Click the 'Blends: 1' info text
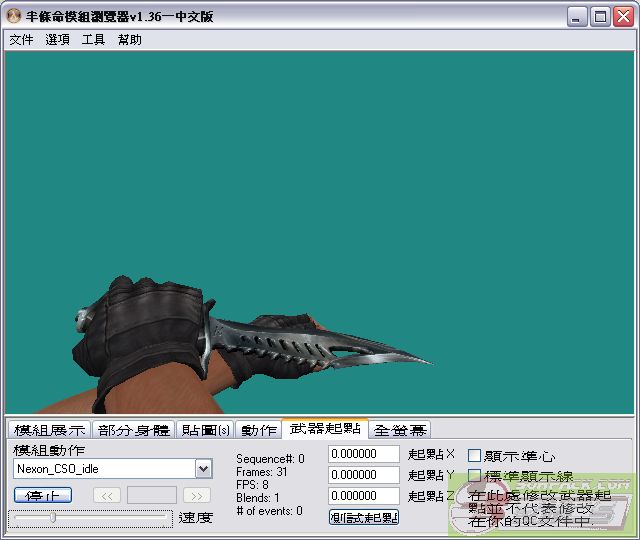640x540 pixels. tap(258, 498)
